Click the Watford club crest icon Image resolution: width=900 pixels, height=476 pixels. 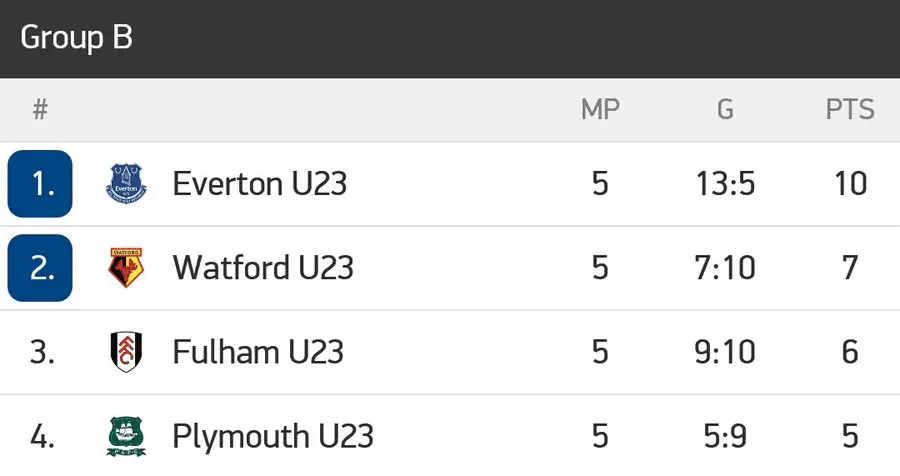pyautogui.click(x=126, y=268)
